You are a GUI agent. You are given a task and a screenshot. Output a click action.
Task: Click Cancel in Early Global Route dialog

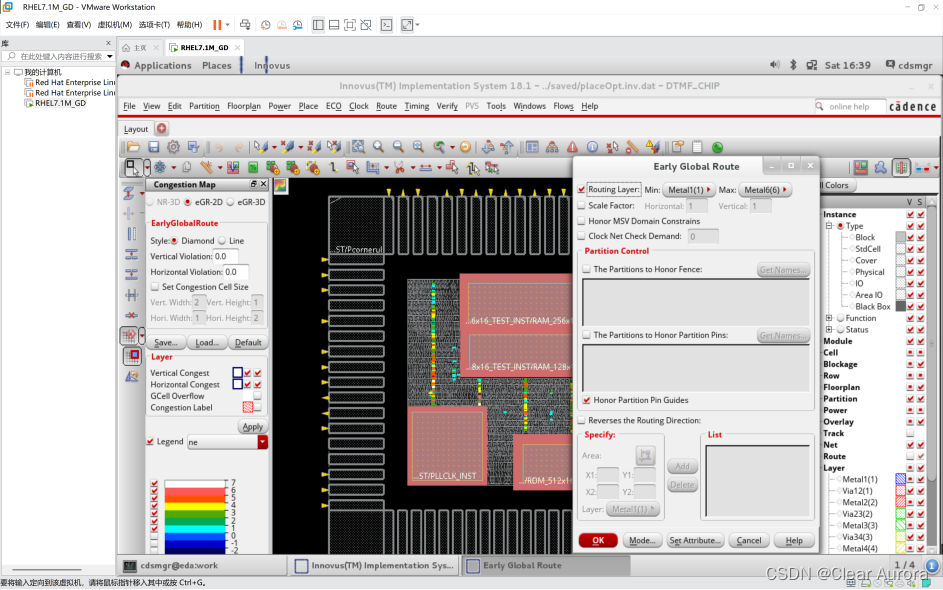[x=749, y=540]
